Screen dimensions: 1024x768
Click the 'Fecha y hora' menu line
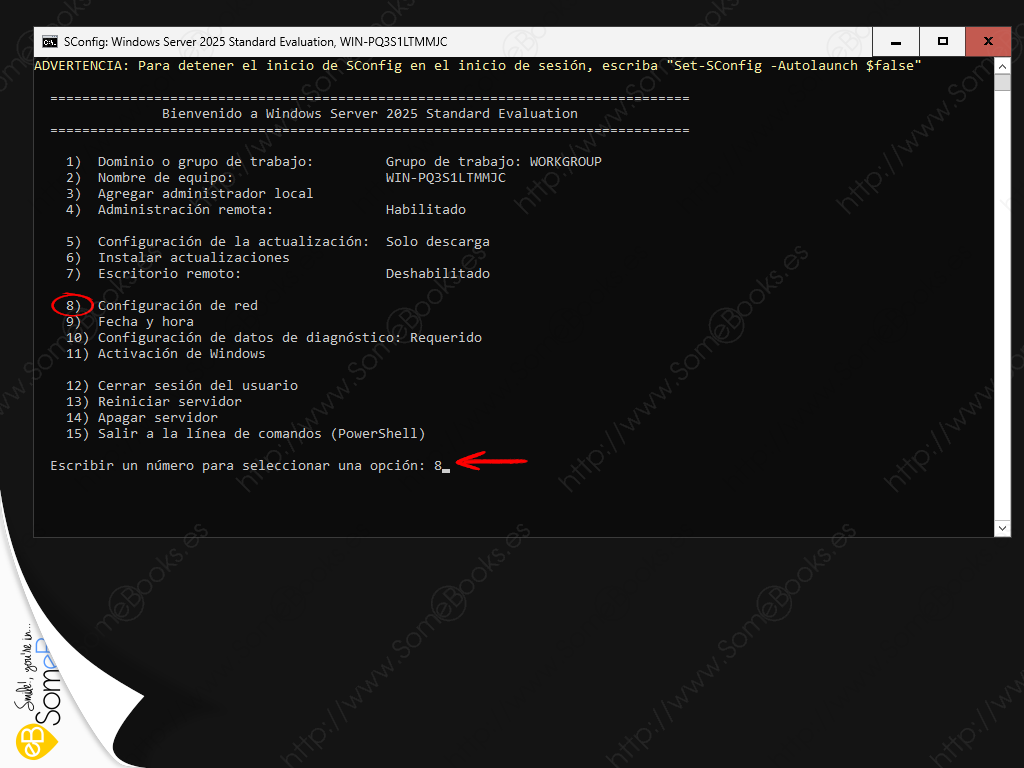pyautogui.click(x=145, y=322)
